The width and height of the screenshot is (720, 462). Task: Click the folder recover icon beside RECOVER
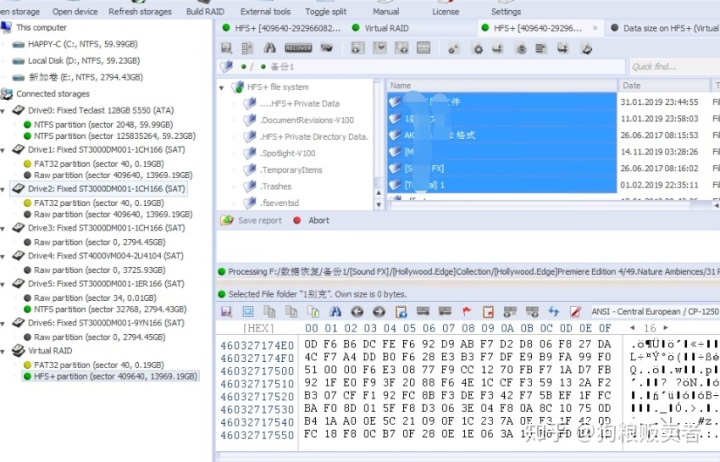pos(326,48)
